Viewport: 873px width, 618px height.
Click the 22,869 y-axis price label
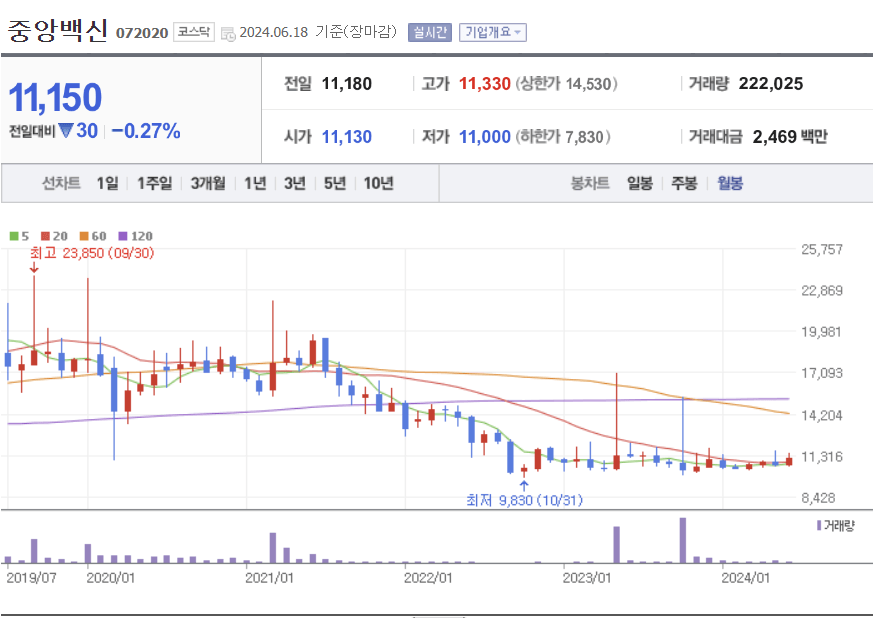tap(822, 291)
